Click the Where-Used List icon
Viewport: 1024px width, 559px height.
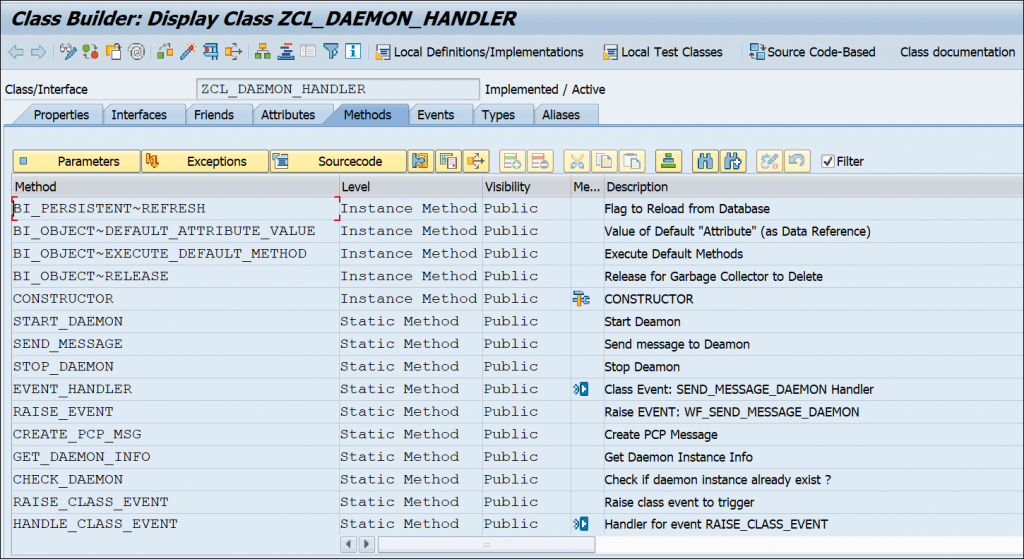pyautogui.click(x=233, y=52)
